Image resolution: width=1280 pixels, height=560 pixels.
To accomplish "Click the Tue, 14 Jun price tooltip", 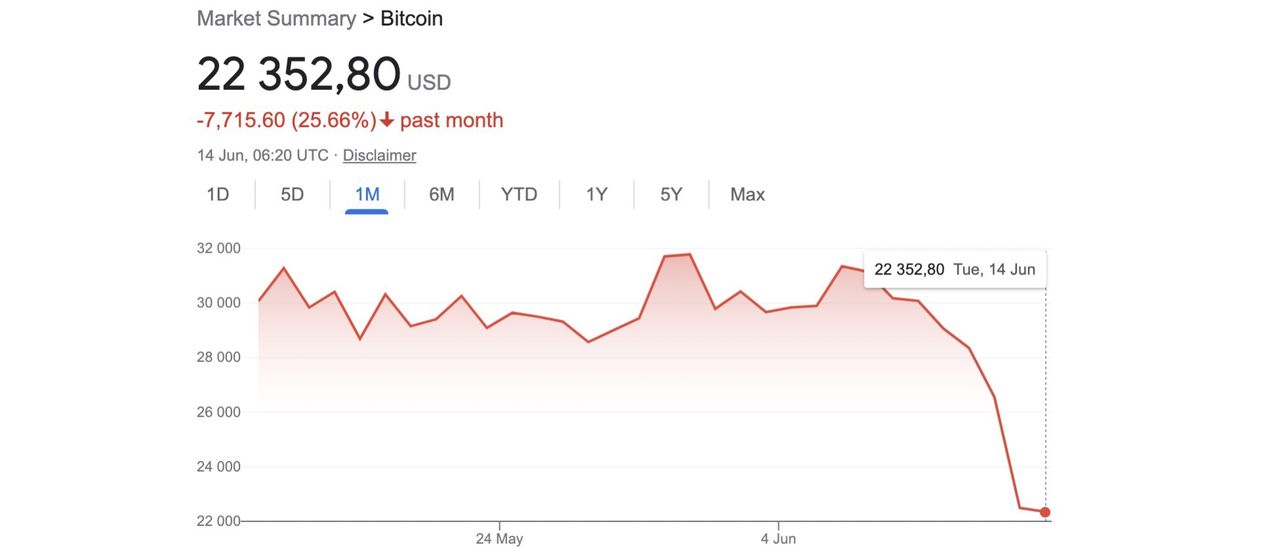I will click(954, 269).
